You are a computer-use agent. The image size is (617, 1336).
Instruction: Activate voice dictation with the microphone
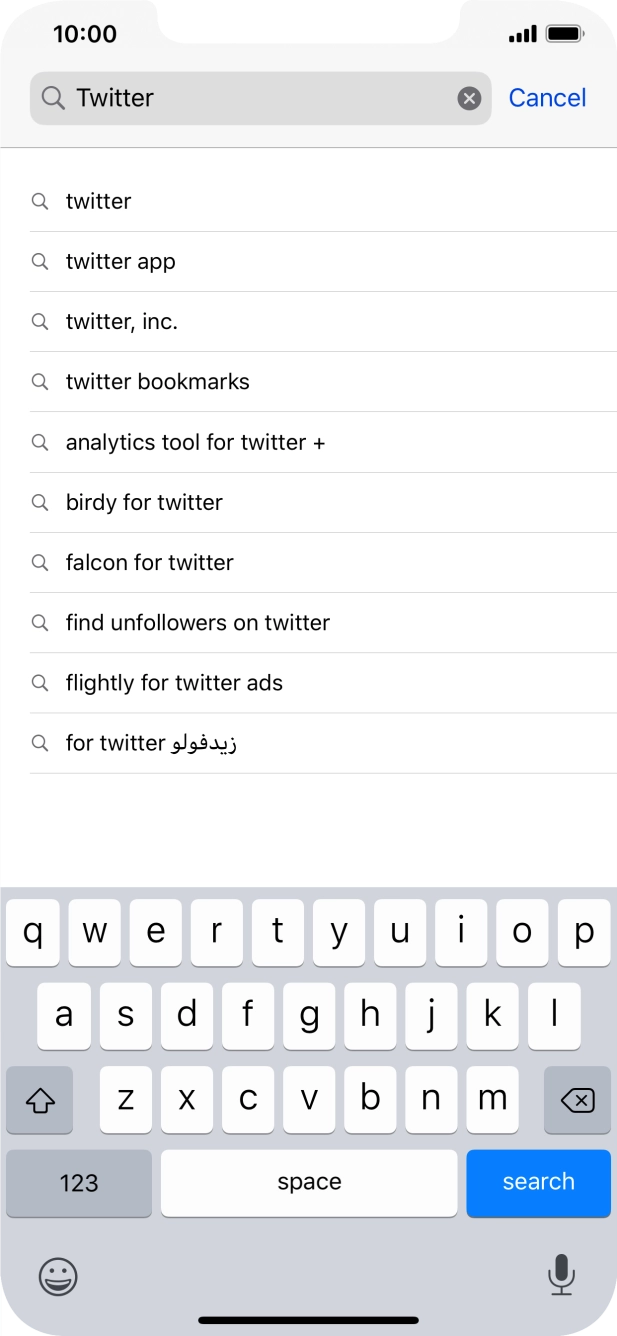pyautogui.click(x=560, y=1277)
